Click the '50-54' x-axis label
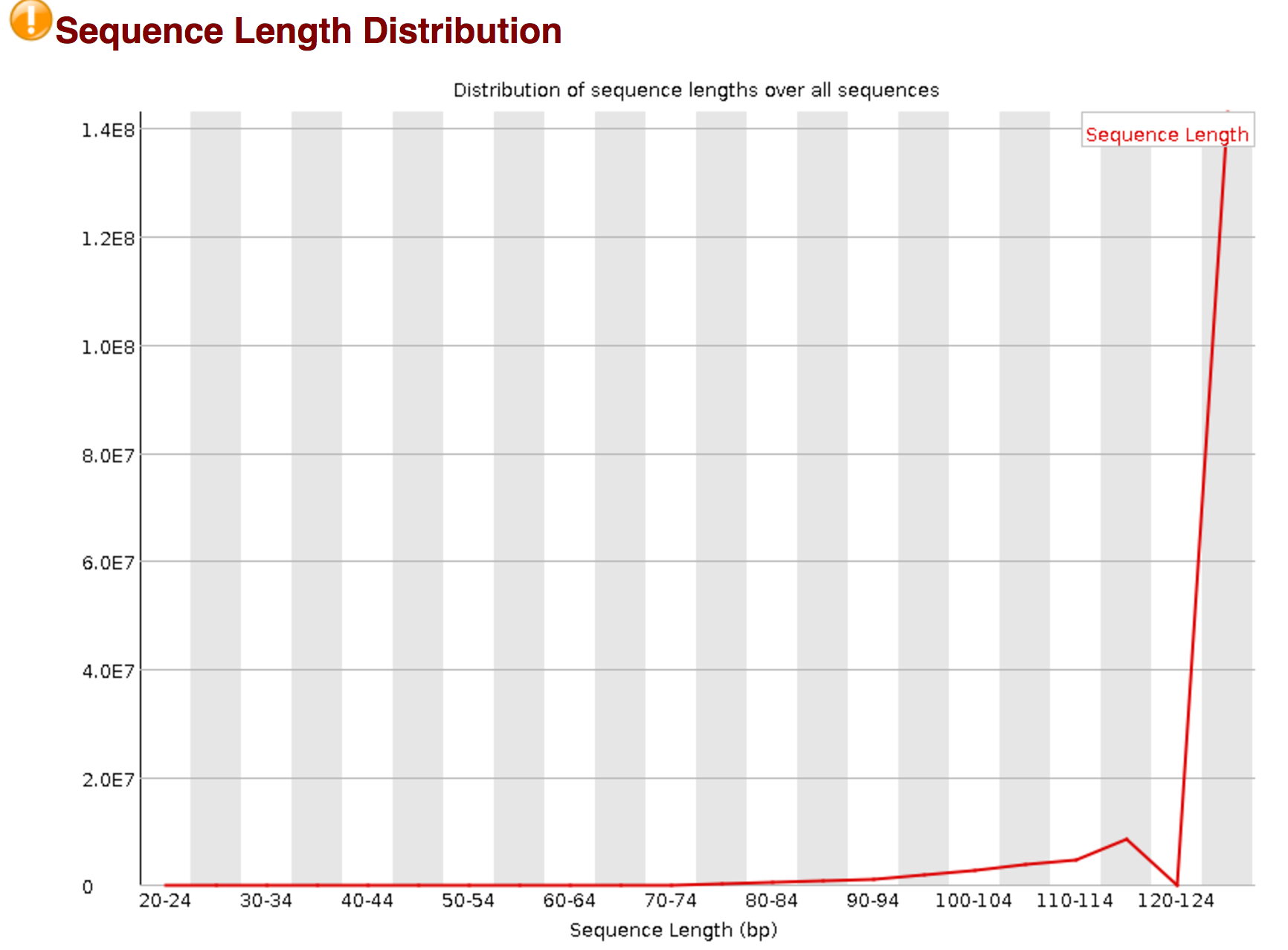 pyautogui.click(x=468, y=901)
